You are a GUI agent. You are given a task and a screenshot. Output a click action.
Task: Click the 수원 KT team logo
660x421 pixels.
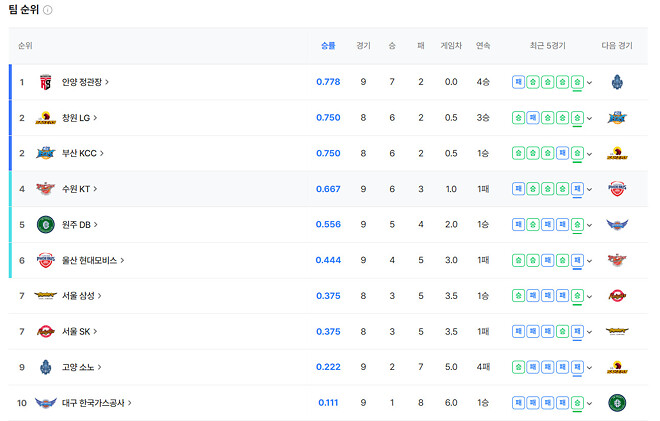pos(45,189)
